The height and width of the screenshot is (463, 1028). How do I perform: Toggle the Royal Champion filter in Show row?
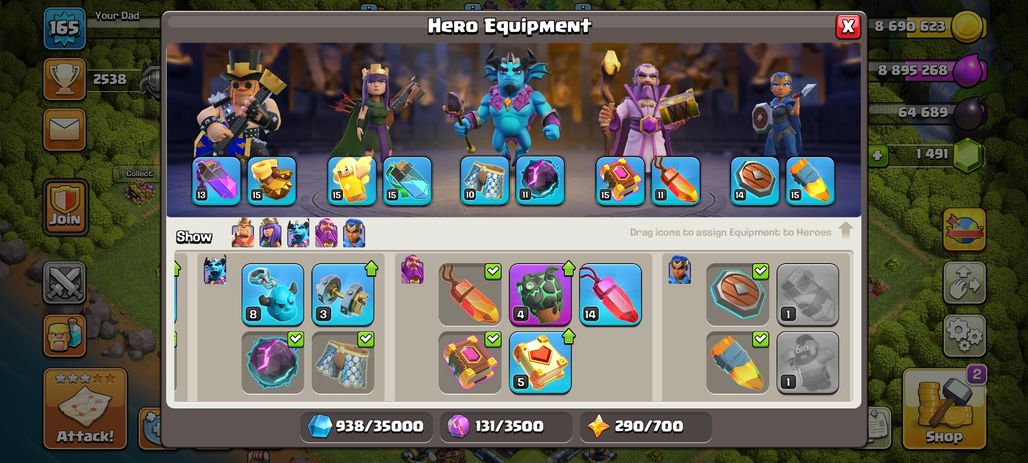coord(354,233)
